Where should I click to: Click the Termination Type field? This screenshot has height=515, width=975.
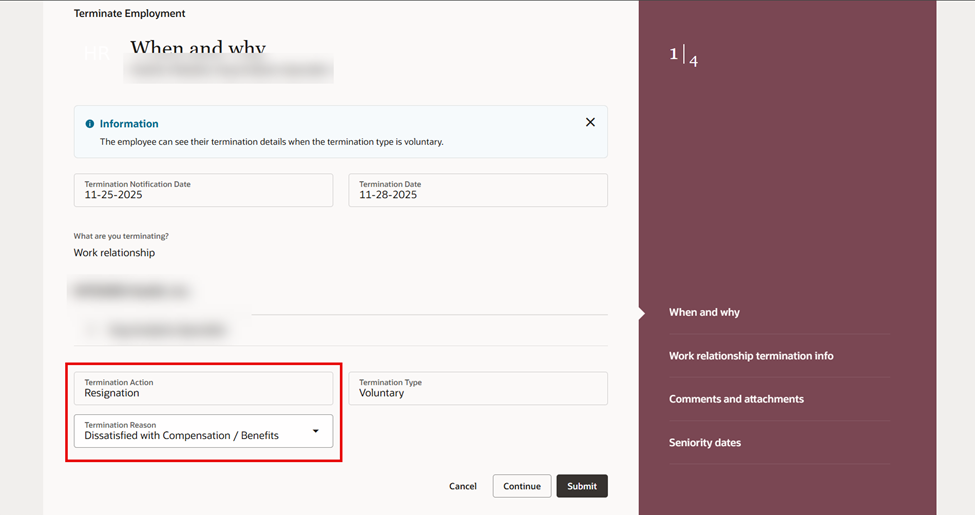[x=478, y=388]
